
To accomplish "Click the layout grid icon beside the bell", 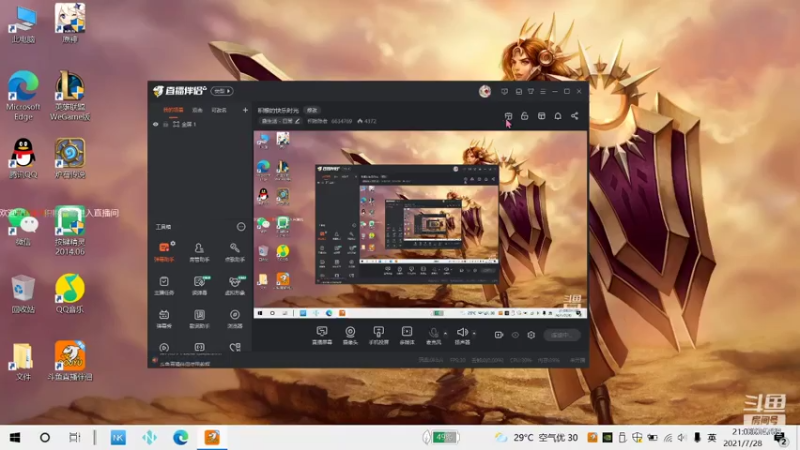I will pyautogui.click(x=541, y=116).
